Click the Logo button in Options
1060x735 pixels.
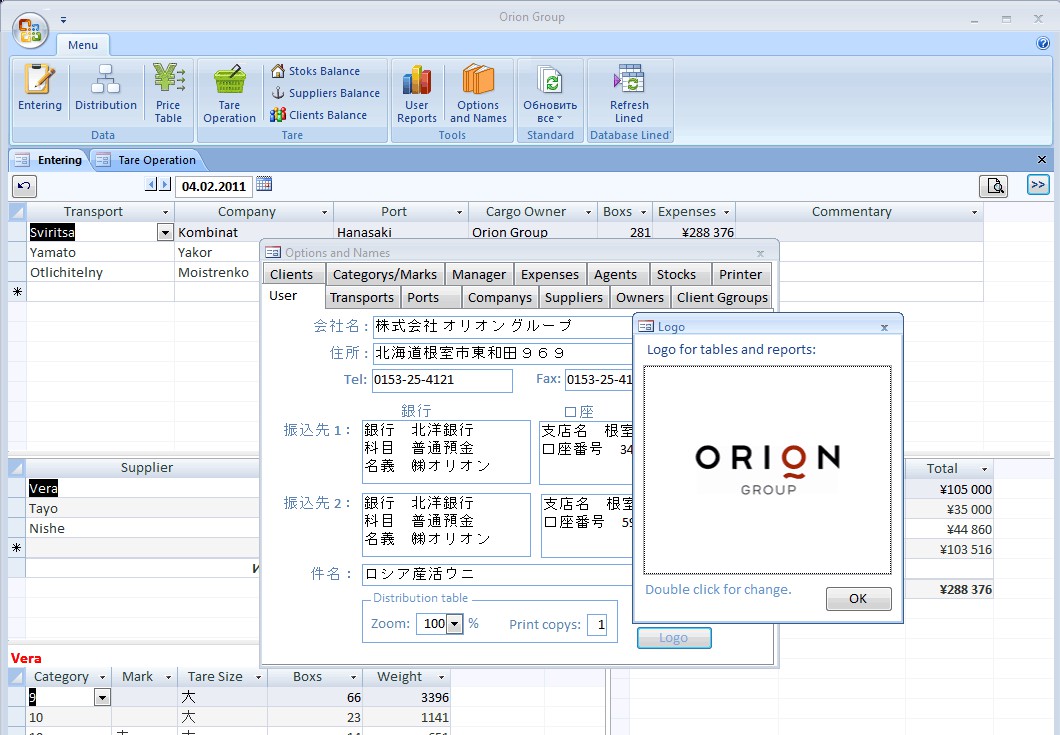click(x=673, y=638)
